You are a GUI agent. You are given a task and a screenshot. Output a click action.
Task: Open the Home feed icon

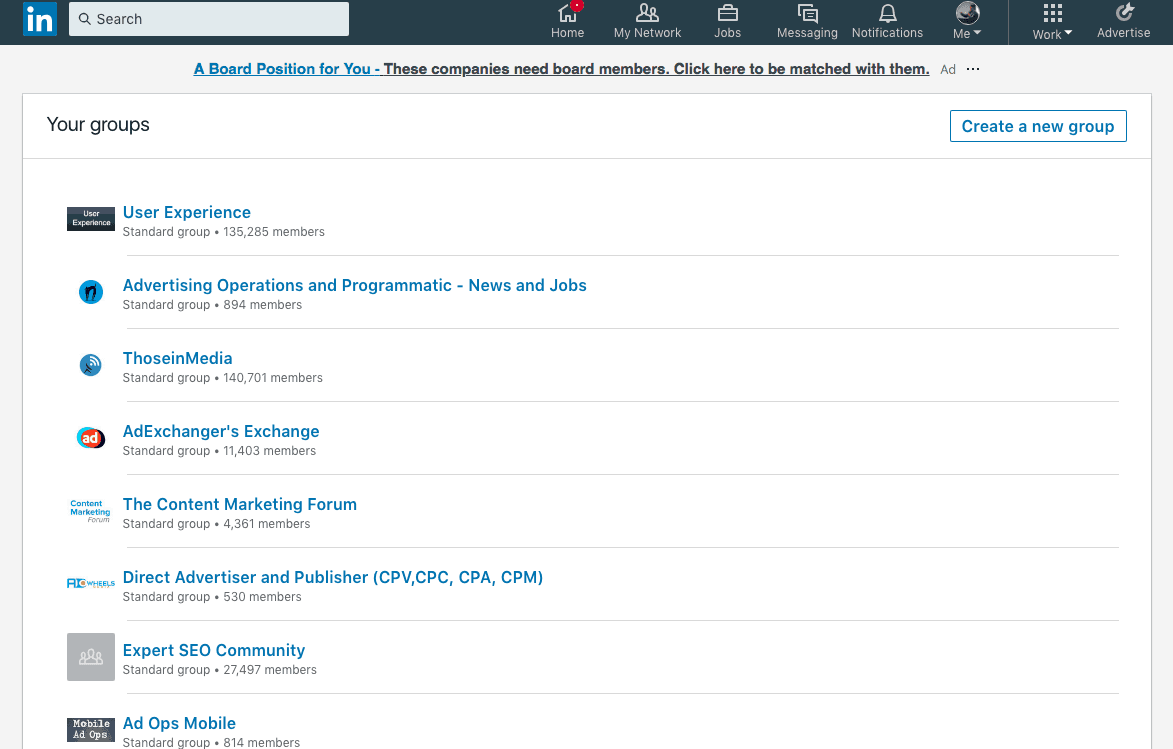tap(568, 13)
